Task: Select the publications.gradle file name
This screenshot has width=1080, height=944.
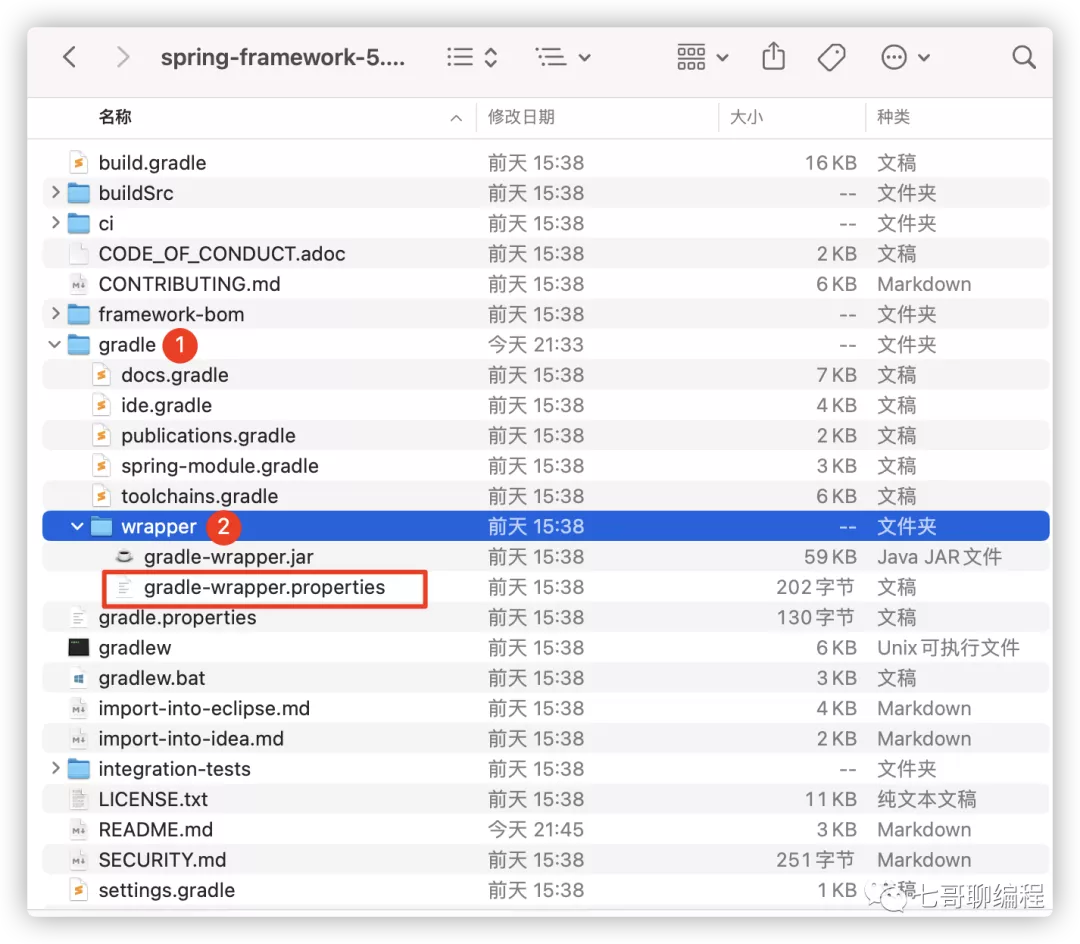Action: 208,436
